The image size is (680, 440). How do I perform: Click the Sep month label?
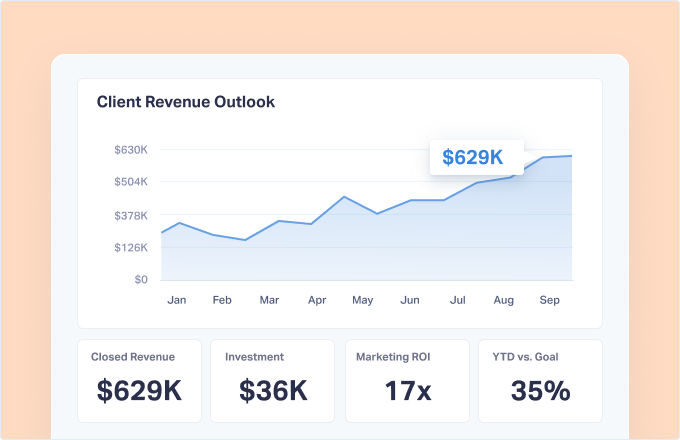pos(549,300)
